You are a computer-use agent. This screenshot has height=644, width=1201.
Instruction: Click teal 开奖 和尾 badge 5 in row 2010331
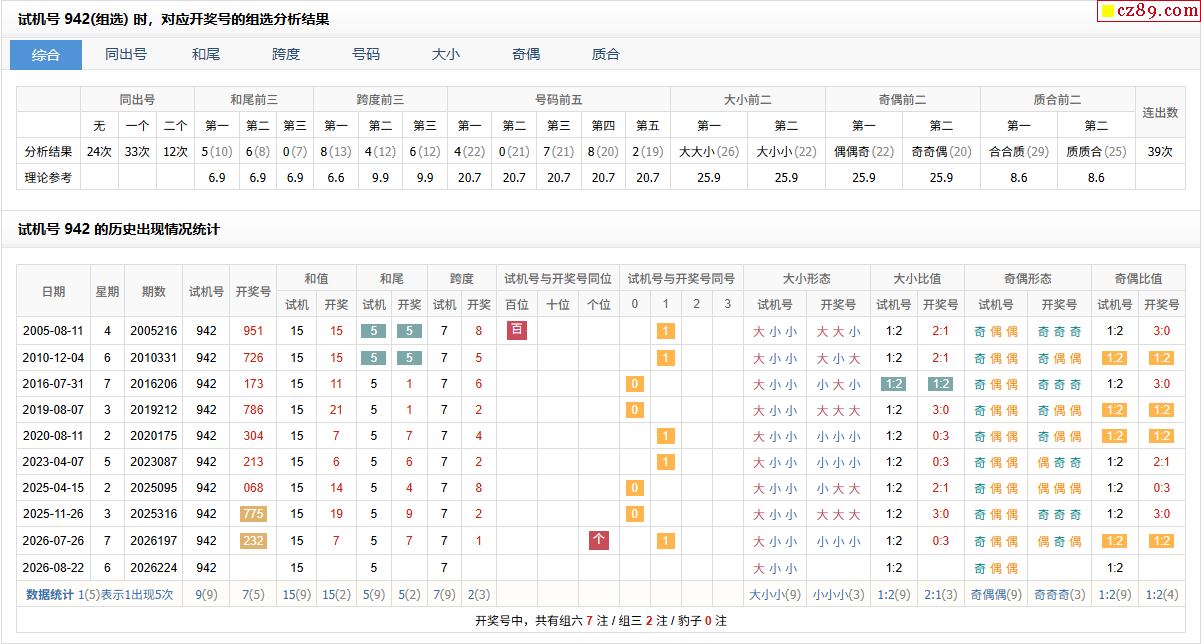point(409,358)
